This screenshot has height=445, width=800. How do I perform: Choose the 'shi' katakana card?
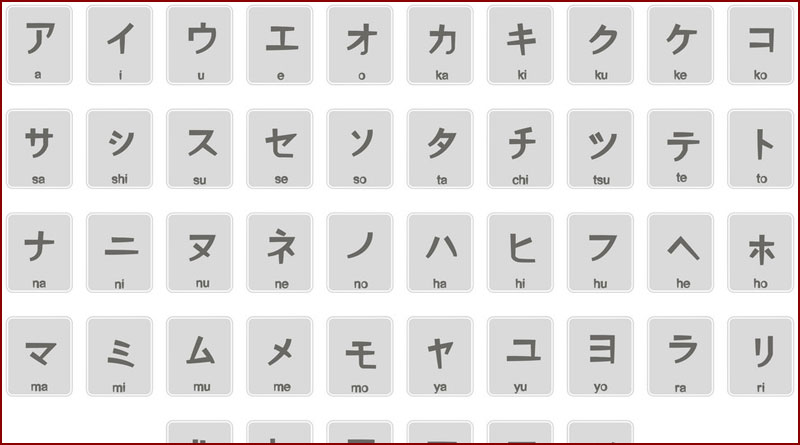point(119,149)
